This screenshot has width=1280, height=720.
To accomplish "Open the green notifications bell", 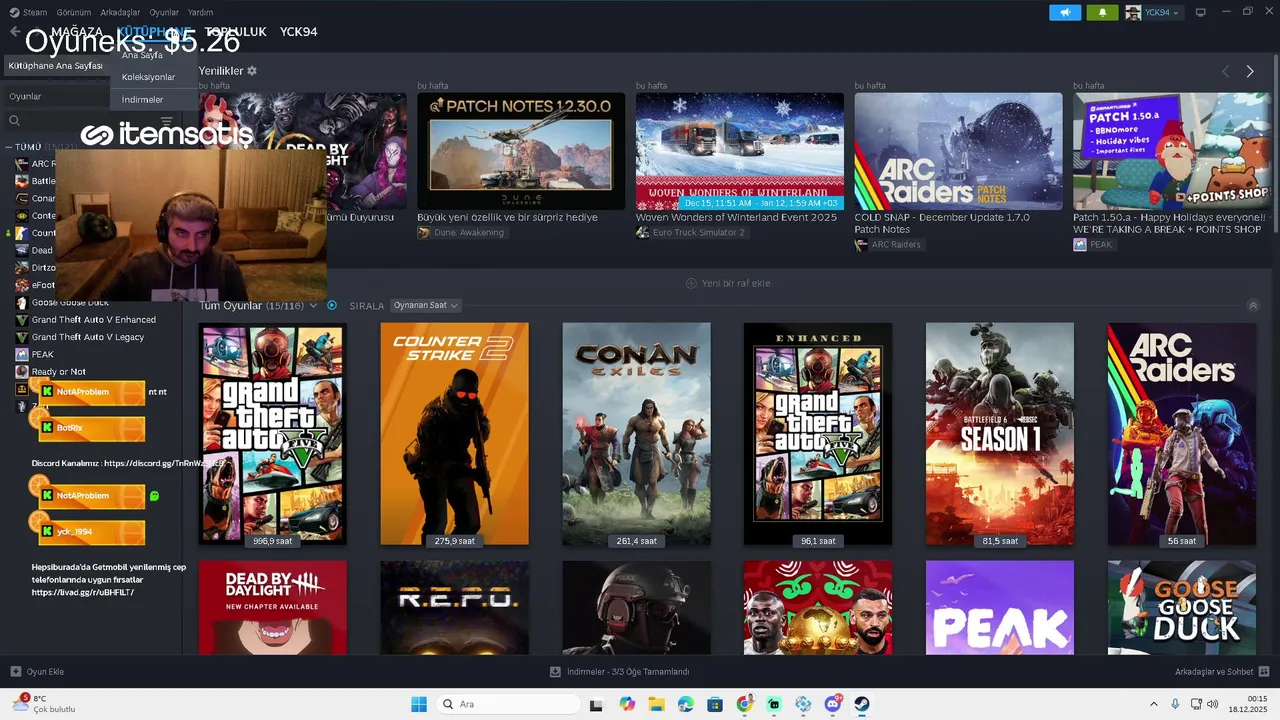I will (1102, 13).
